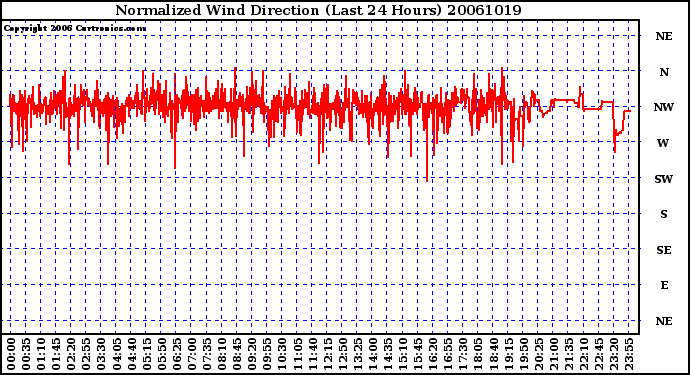Click the '01:45' time axis label
The image size is (690, 375).
(56, 354)
